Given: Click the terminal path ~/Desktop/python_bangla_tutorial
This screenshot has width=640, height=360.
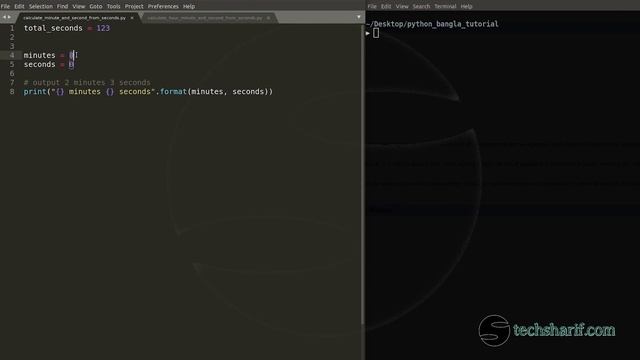Looking at the screenshot, I should click(432, 24).
